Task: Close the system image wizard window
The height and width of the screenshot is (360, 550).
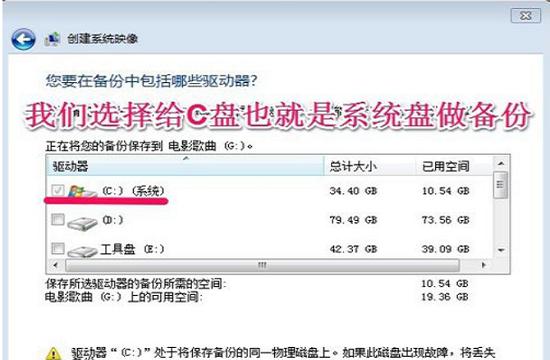Action: click(x=525, y=16)
